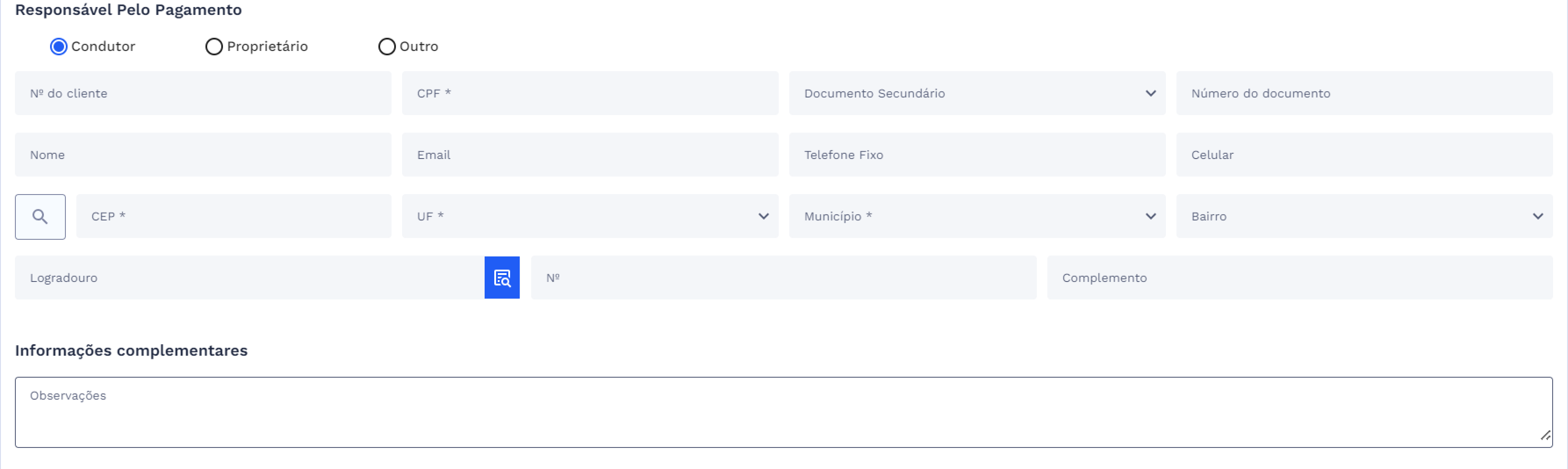Viewport: 1568px width, 469px height.
Task: Open the Município dropdown list
Action: [976, 216]
